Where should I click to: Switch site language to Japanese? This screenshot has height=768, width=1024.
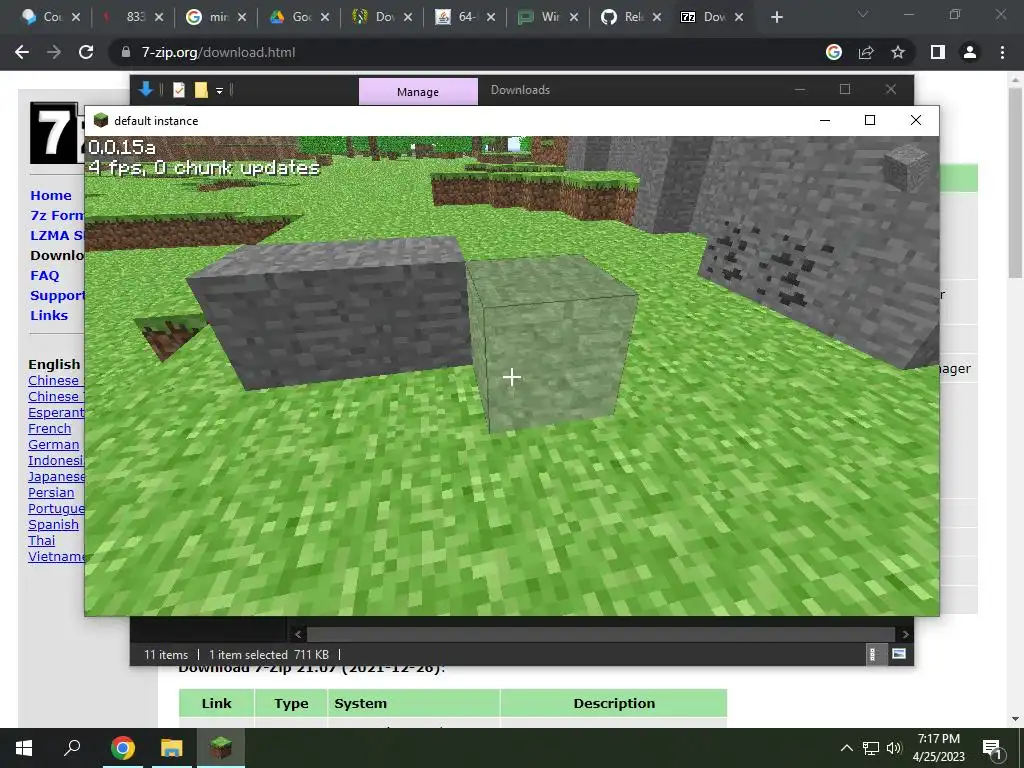[x=56, y=477]
